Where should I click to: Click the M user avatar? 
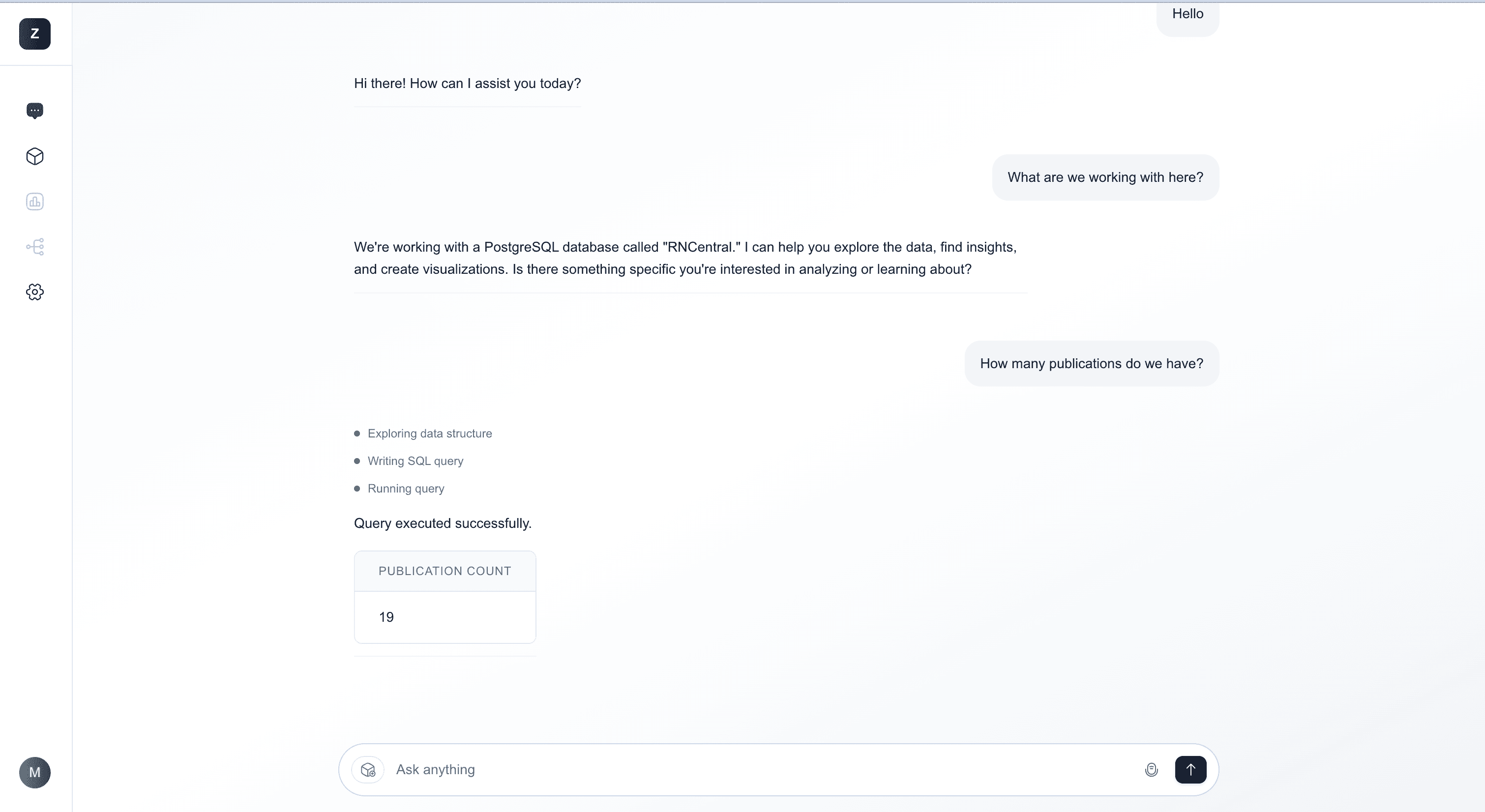click(x=34, y=772)
